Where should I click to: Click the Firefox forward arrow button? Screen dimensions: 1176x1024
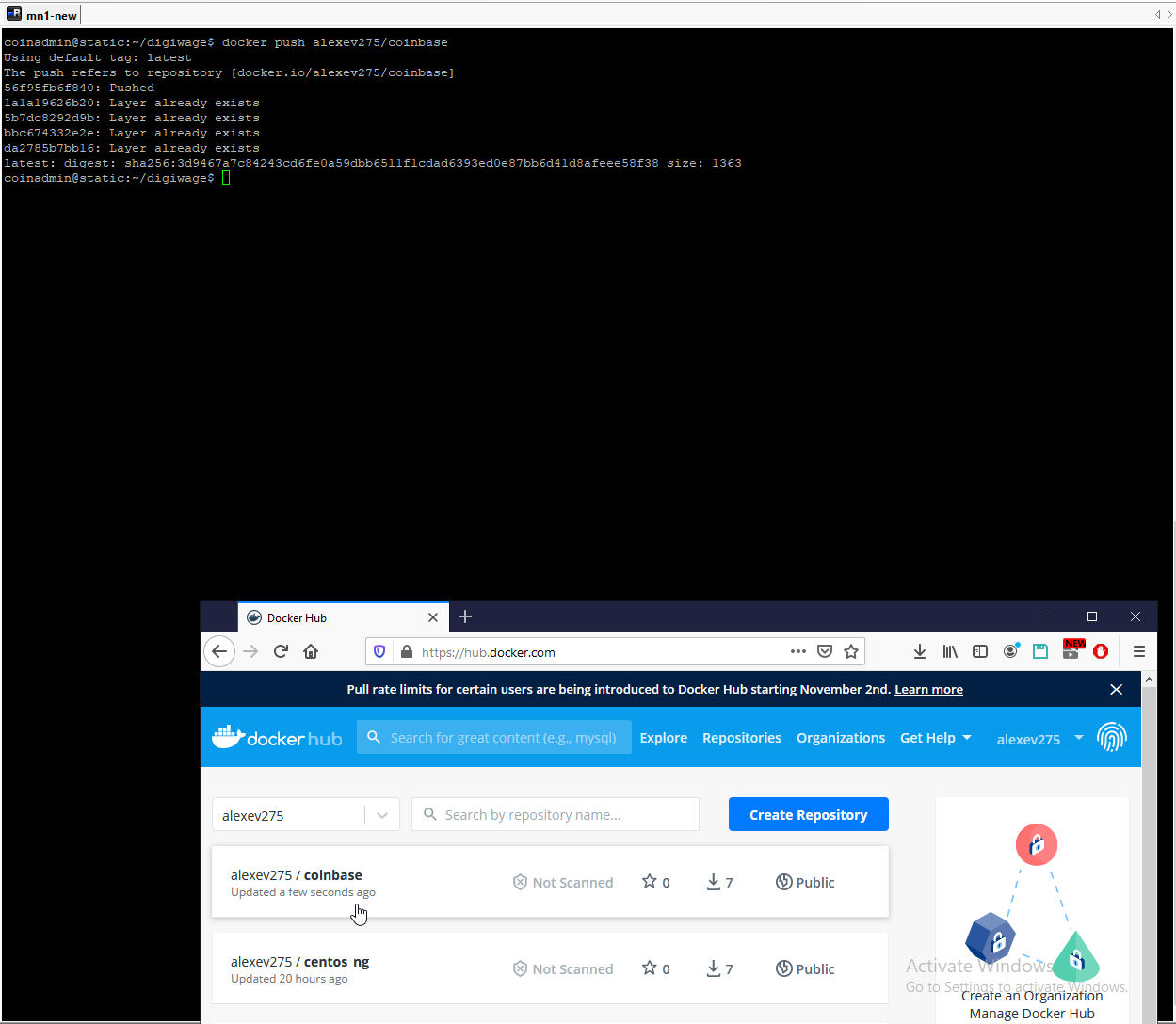250,651
